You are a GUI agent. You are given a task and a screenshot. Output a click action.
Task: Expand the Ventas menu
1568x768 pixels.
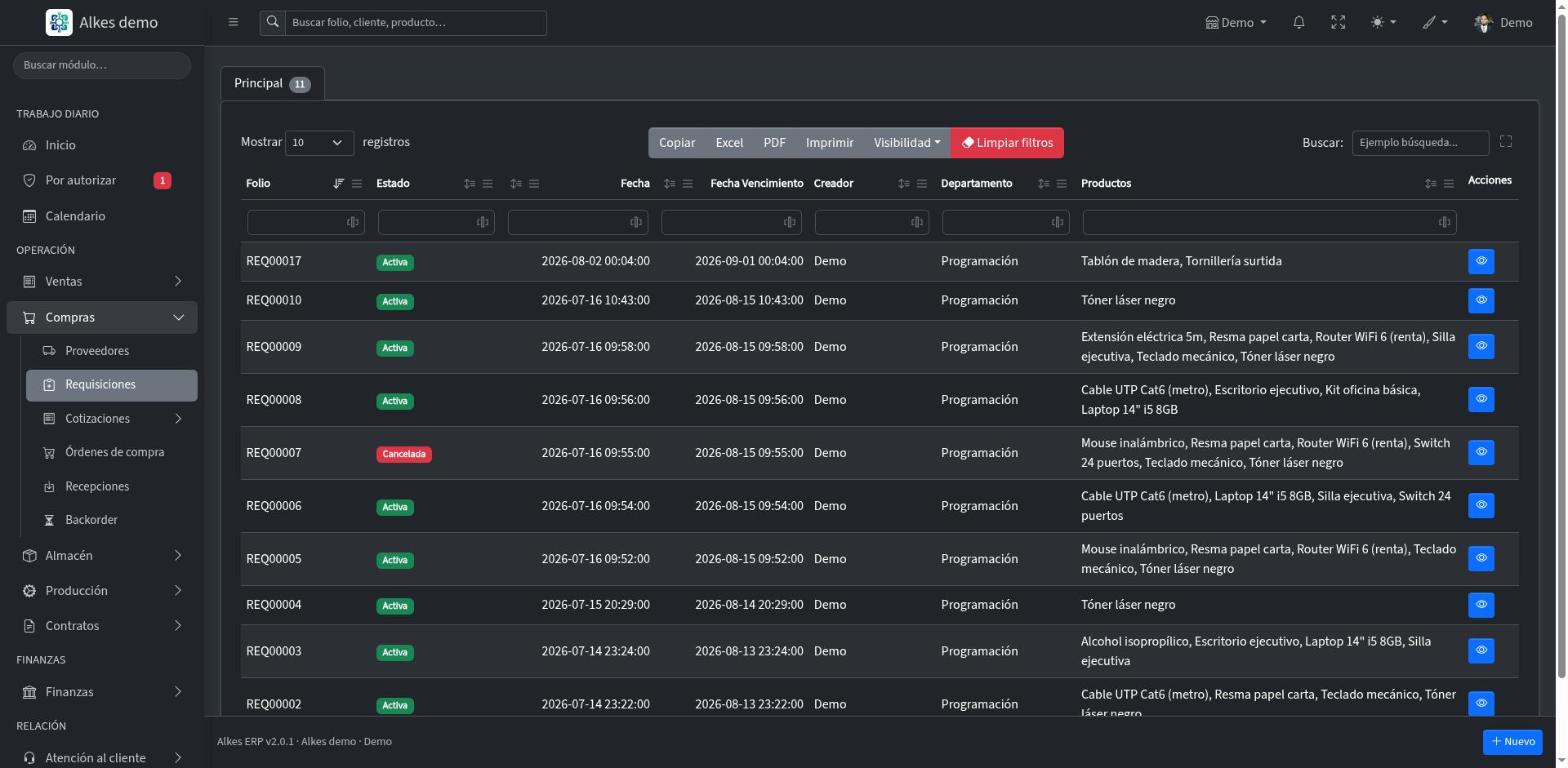[x=102, y=282]
